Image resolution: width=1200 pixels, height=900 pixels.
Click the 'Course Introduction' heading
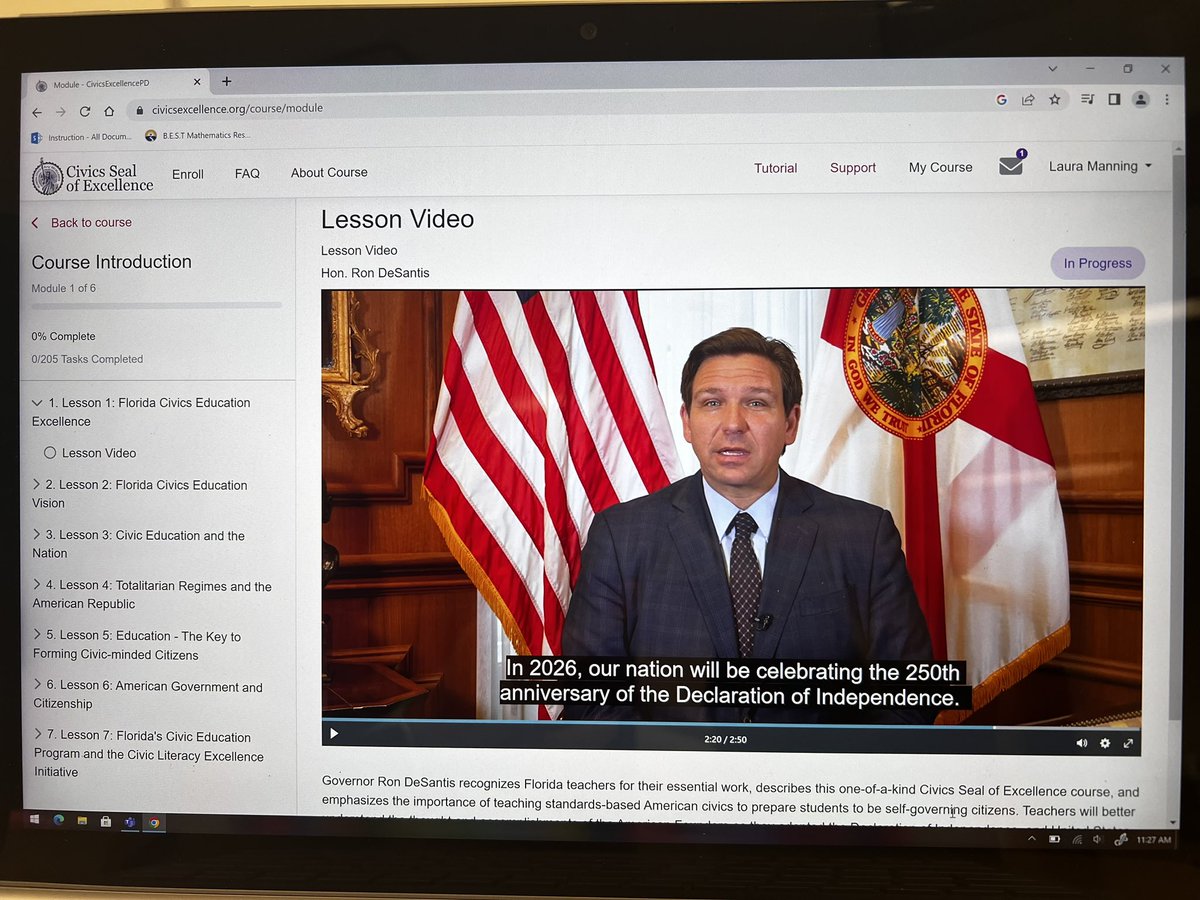111,262
